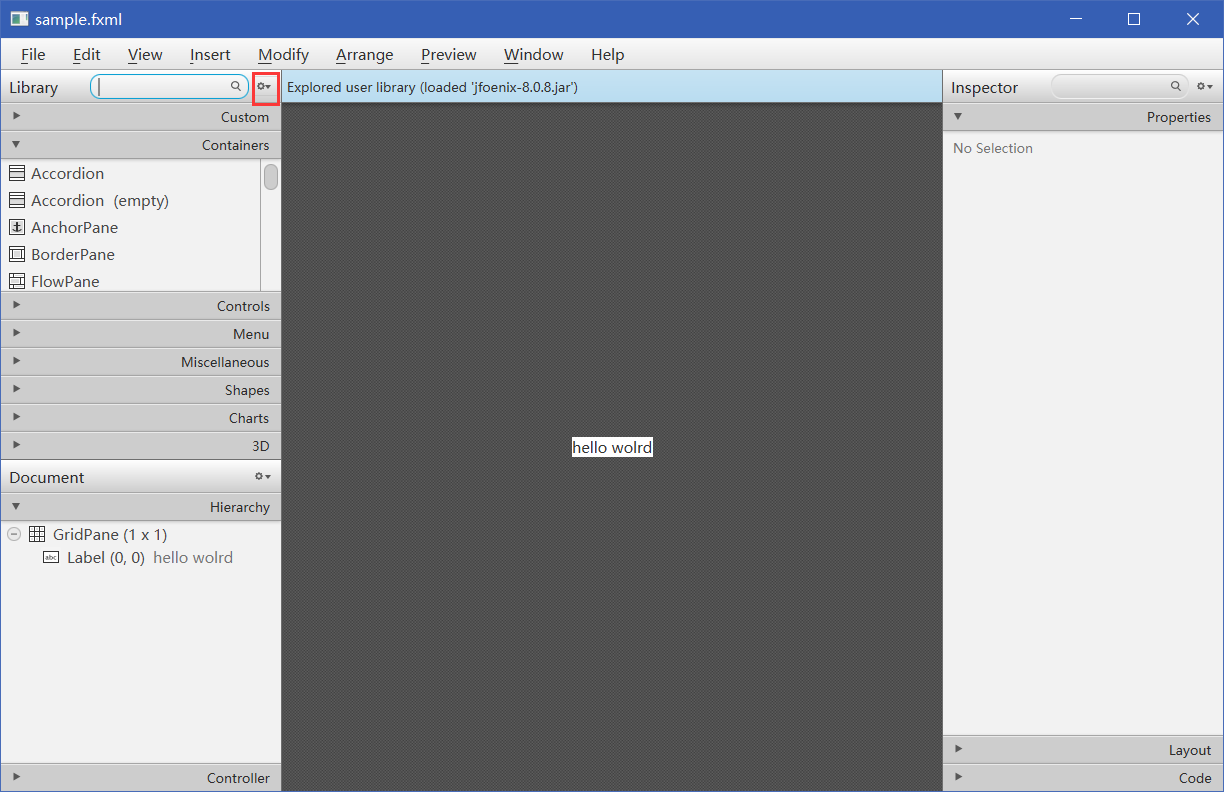The height and width of the screenshot is (792, 1224).
Task: Open the Arrange menu
Action: pos(365,55)
